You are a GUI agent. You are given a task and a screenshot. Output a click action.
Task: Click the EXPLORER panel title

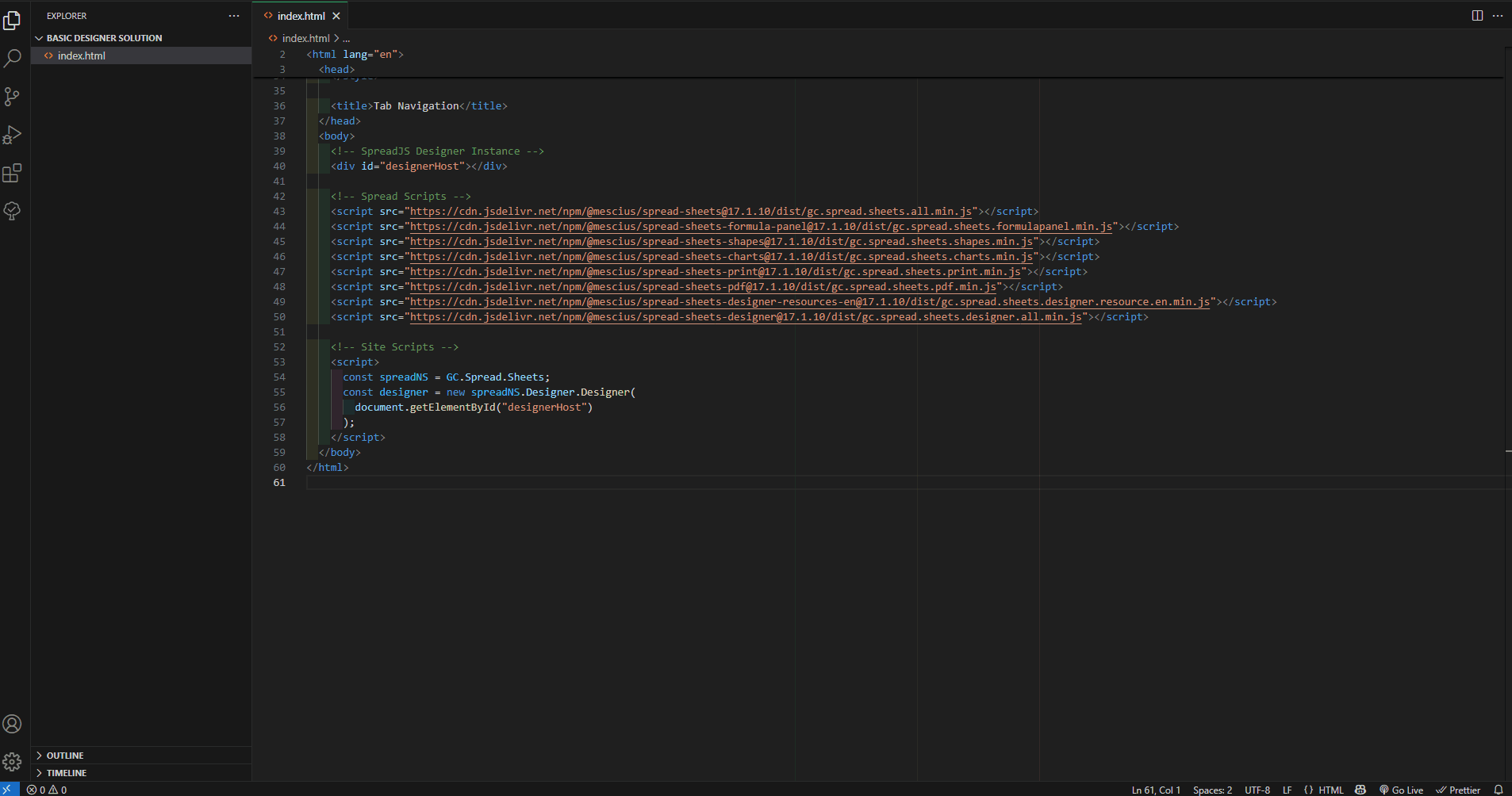coord(67,16)
